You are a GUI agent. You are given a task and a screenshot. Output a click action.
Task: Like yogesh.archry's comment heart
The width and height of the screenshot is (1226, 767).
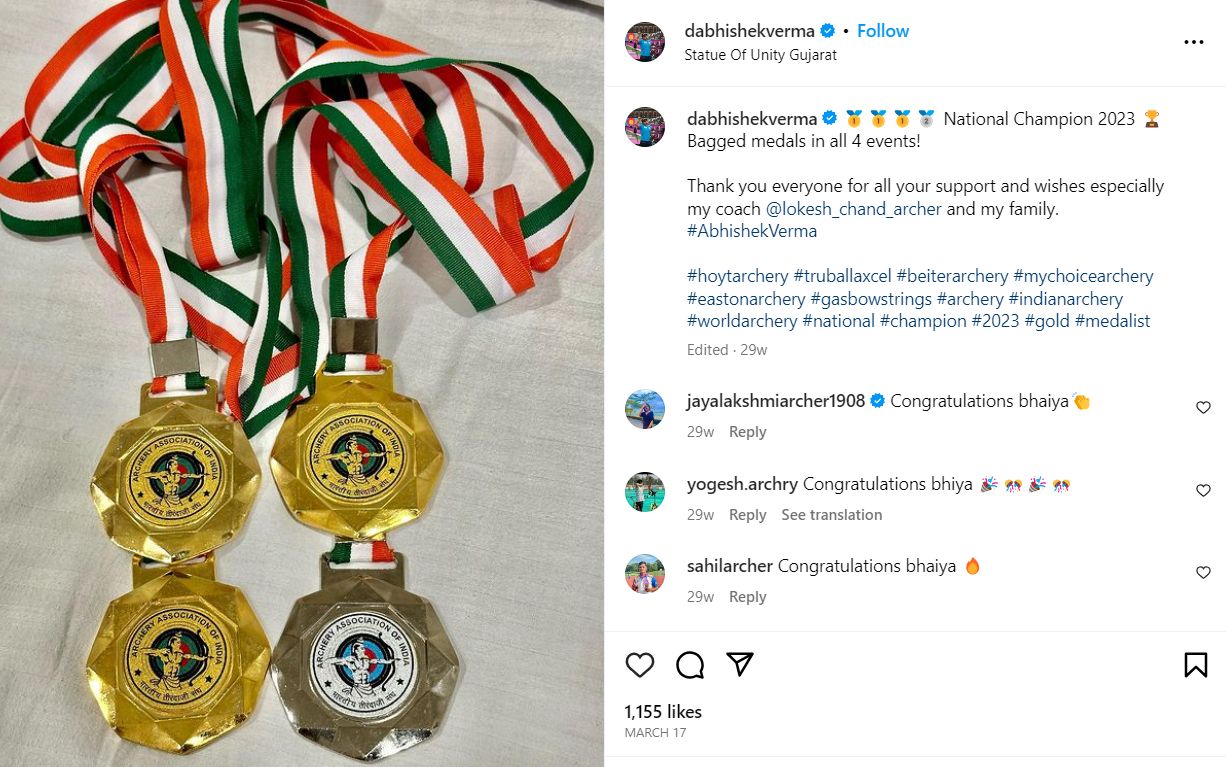1203,490
